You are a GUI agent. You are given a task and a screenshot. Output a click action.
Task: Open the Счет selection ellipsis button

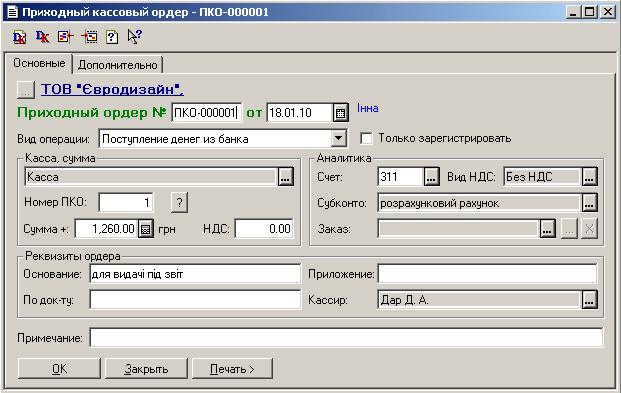pyautogui.click(x=431, y=176)
